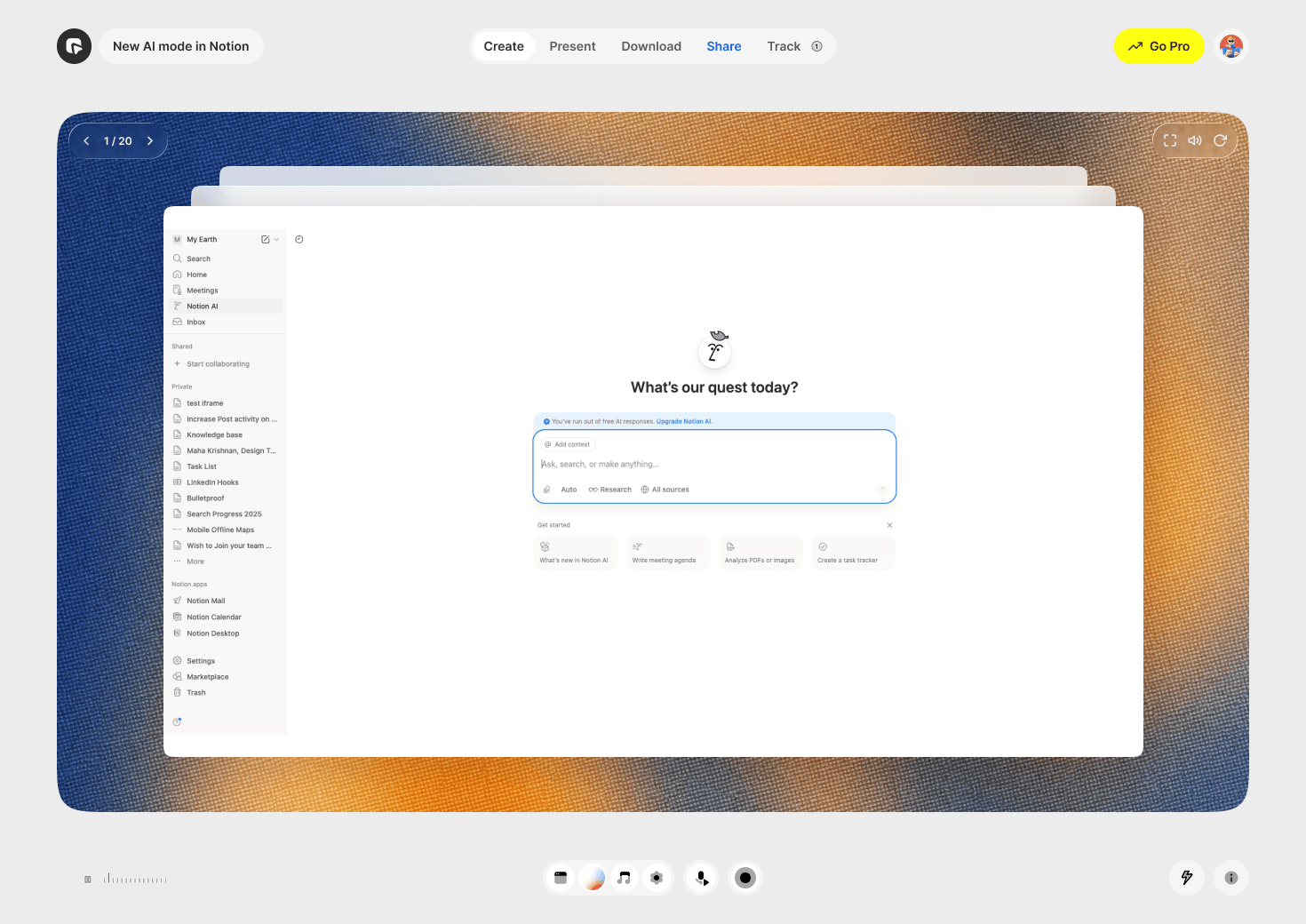The width and height of the screenshot is (1306, 924).
Task: Click the attach file paperclip icon
Action: tap(547, 490)
